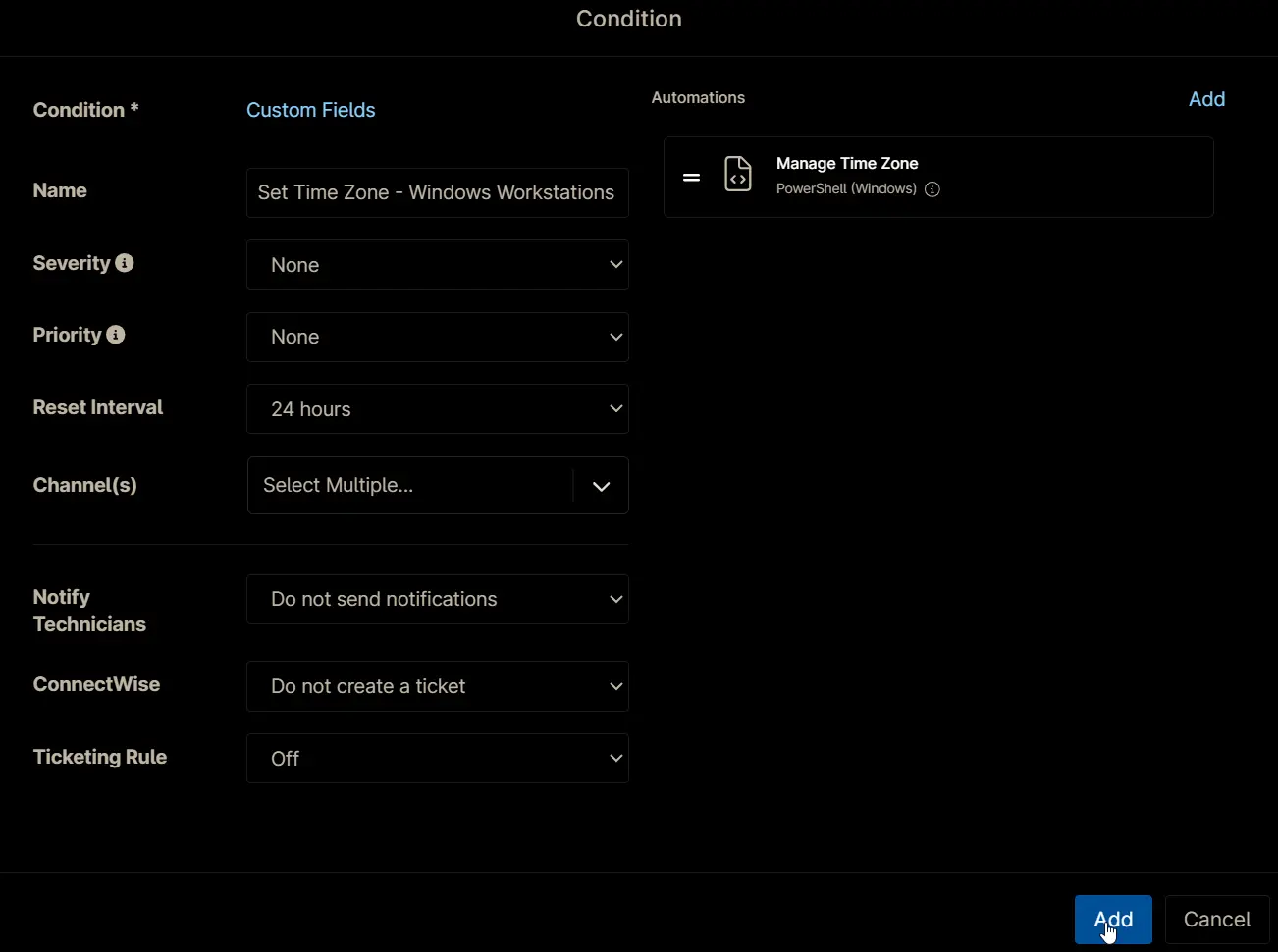1278x952 pixels.
Task: Click the Ticketing Rule label
Action: click(100, 757)
